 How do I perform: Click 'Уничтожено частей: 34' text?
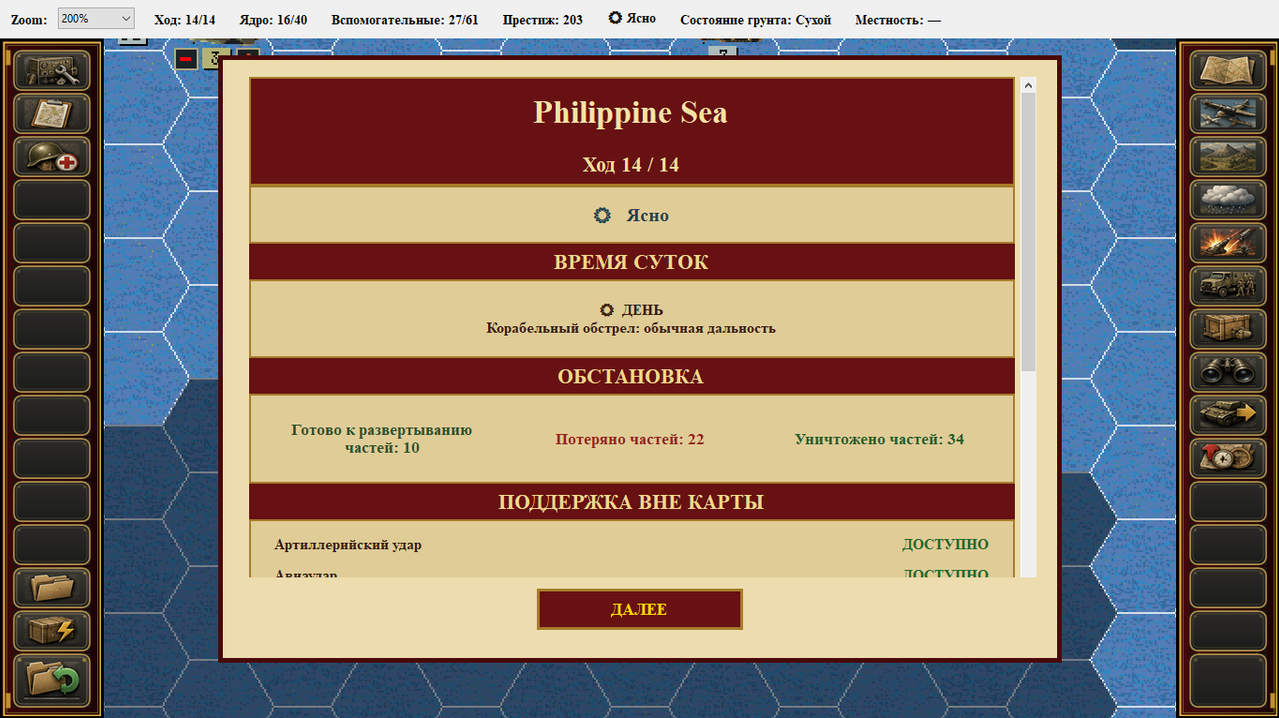(880, 439)
